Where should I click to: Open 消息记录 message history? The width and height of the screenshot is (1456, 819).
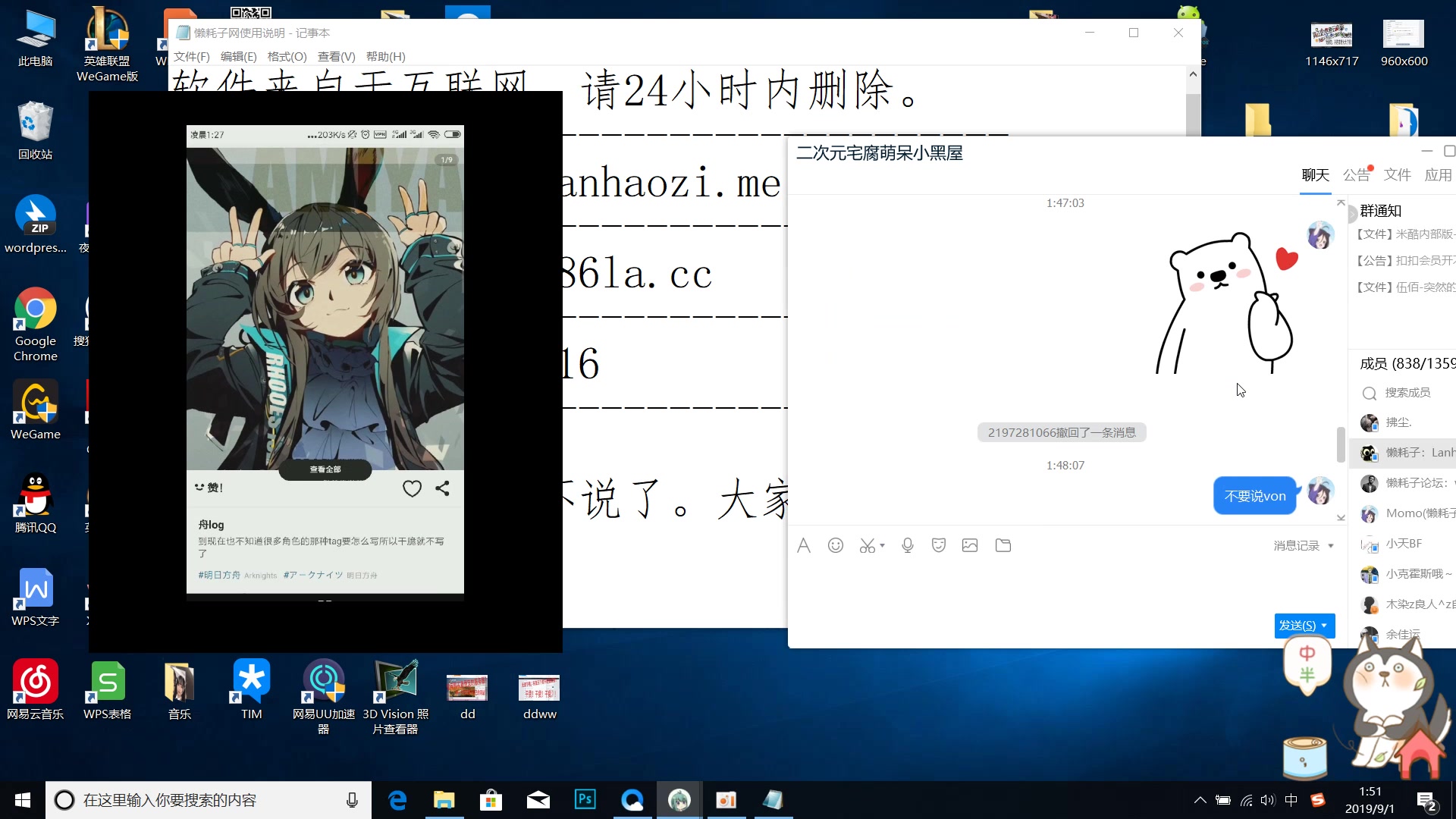pos(1296,545)
